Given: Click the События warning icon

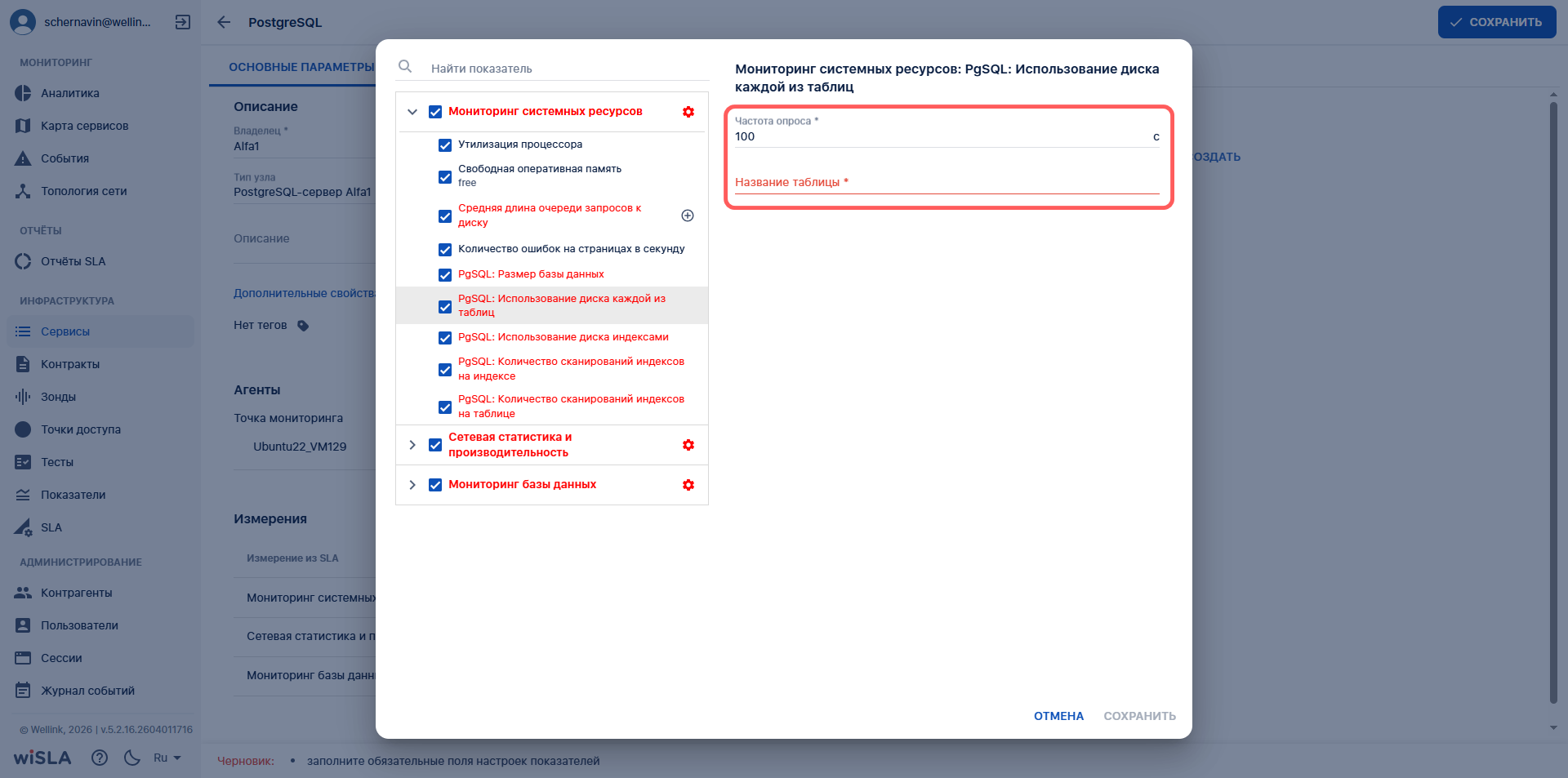Looking at the screenshot, I should 23,158.
